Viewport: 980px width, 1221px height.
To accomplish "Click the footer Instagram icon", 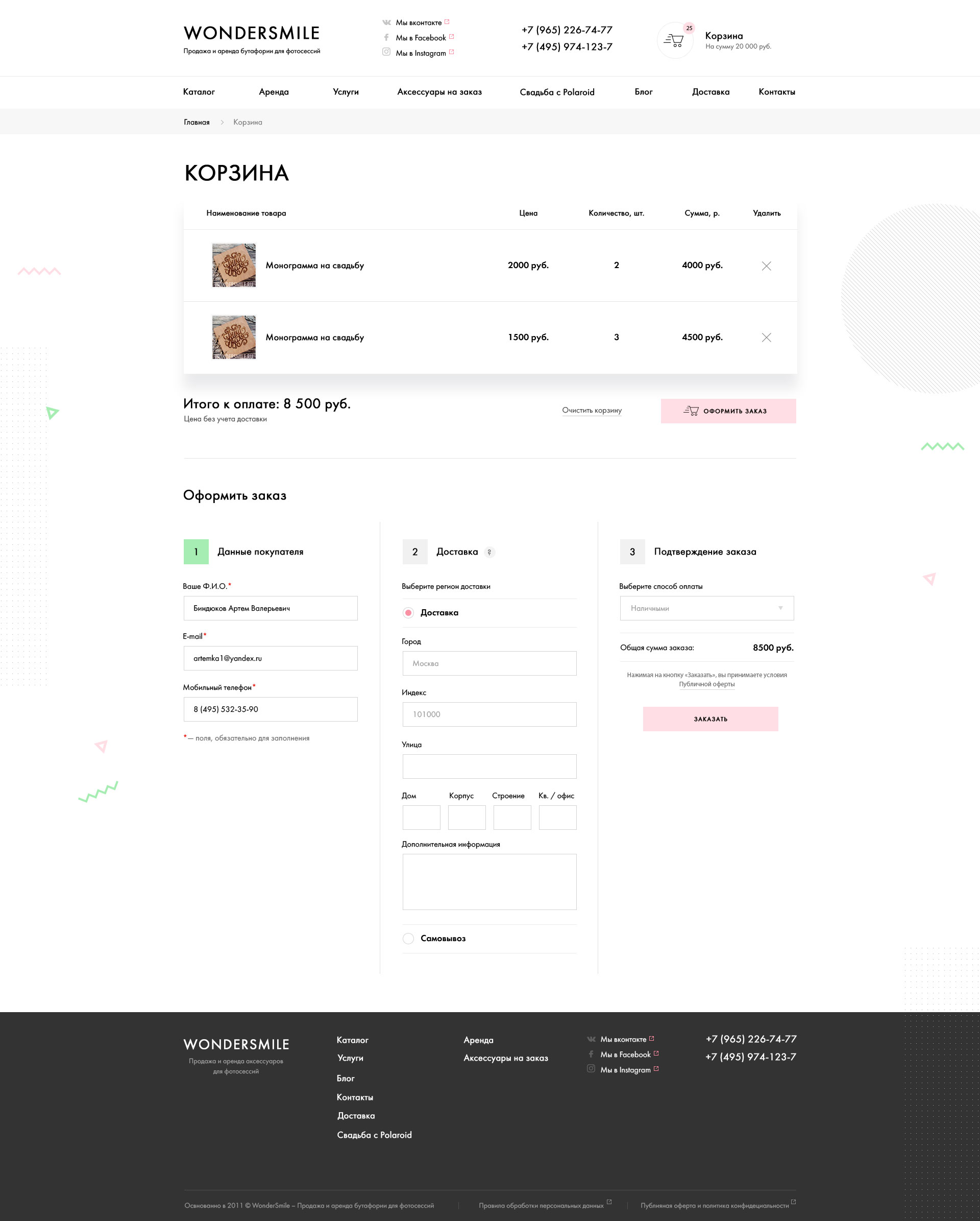I will (x=591, y=1069).
